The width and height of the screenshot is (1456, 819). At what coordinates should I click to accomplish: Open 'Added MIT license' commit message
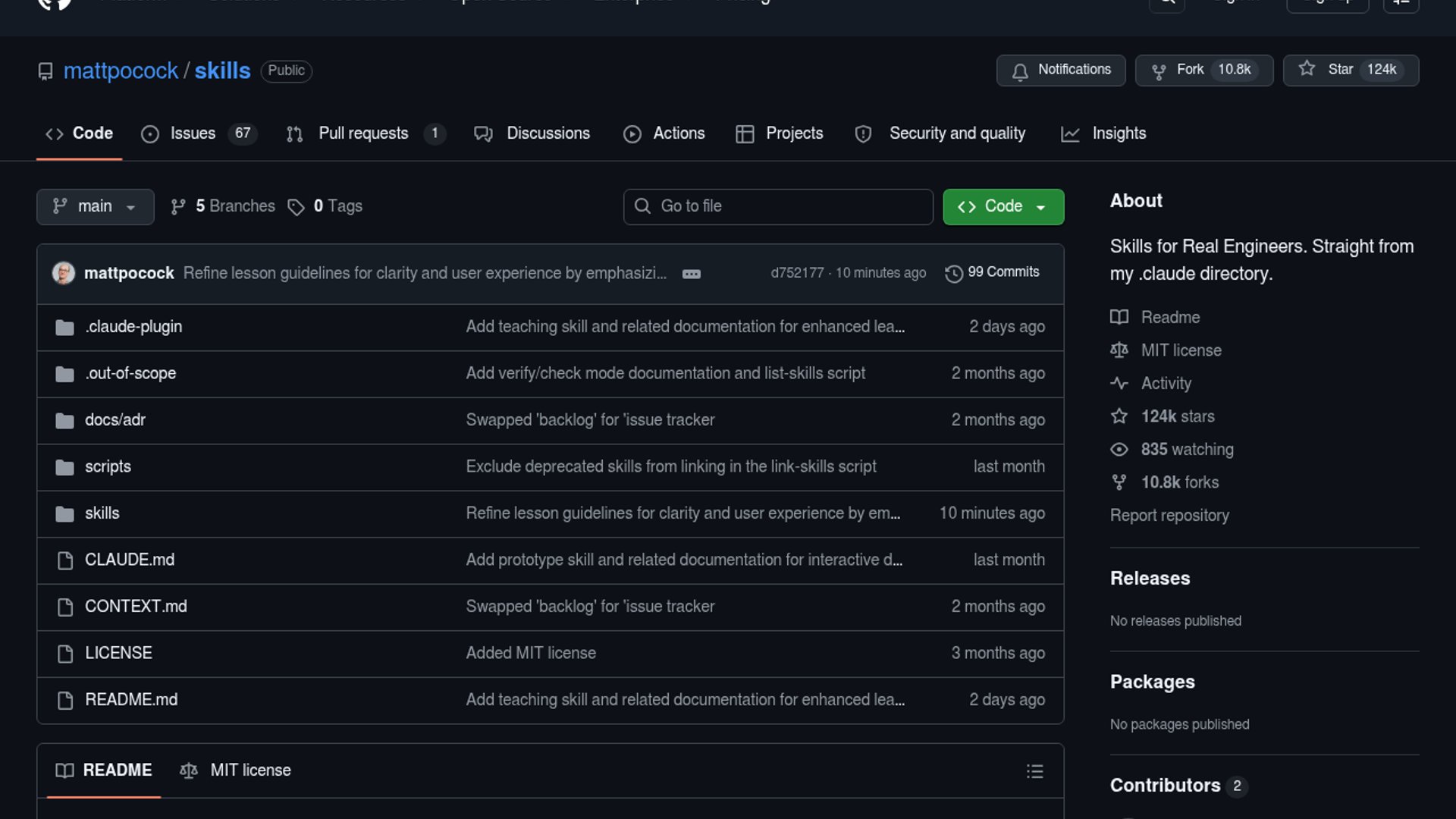(531, 654)
